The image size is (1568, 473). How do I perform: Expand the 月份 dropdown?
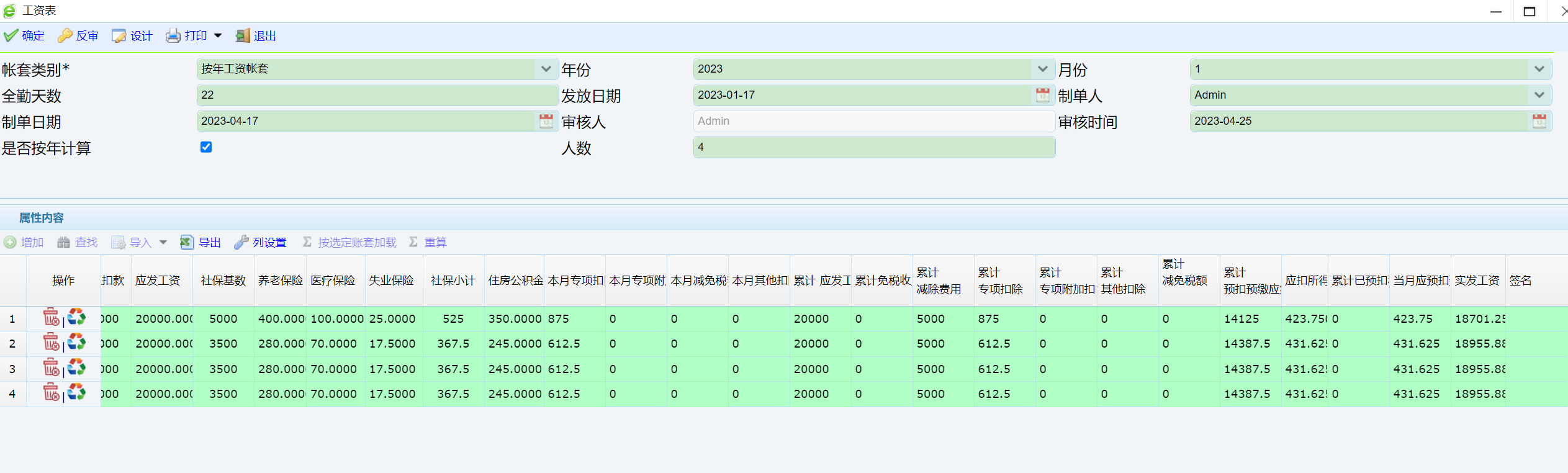pos(1539,69)
